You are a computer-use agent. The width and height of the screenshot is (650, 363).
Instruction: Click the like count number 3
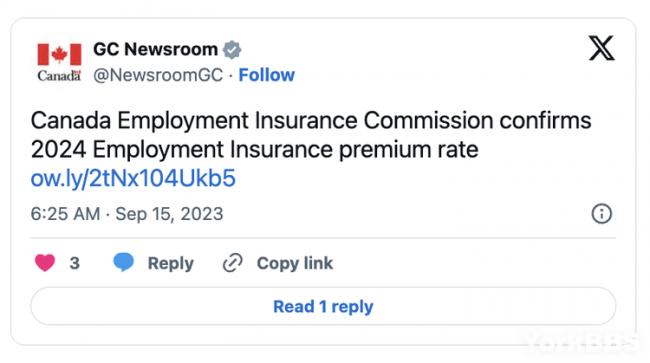tap(75, 263)
